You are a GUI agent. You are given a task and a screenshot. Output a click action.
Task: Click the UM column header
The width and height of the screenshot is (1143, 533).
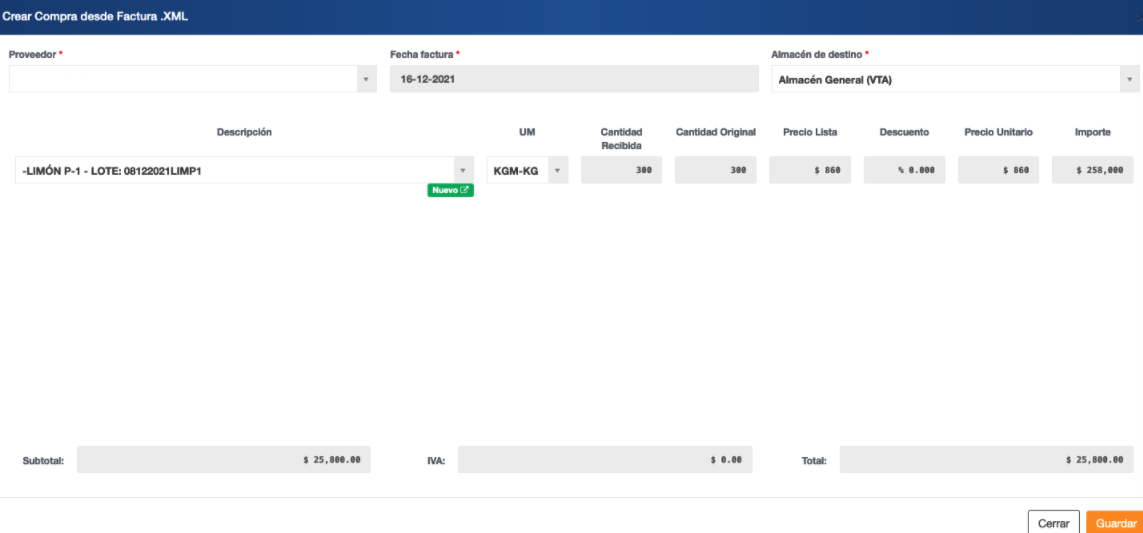click(527, 132)
